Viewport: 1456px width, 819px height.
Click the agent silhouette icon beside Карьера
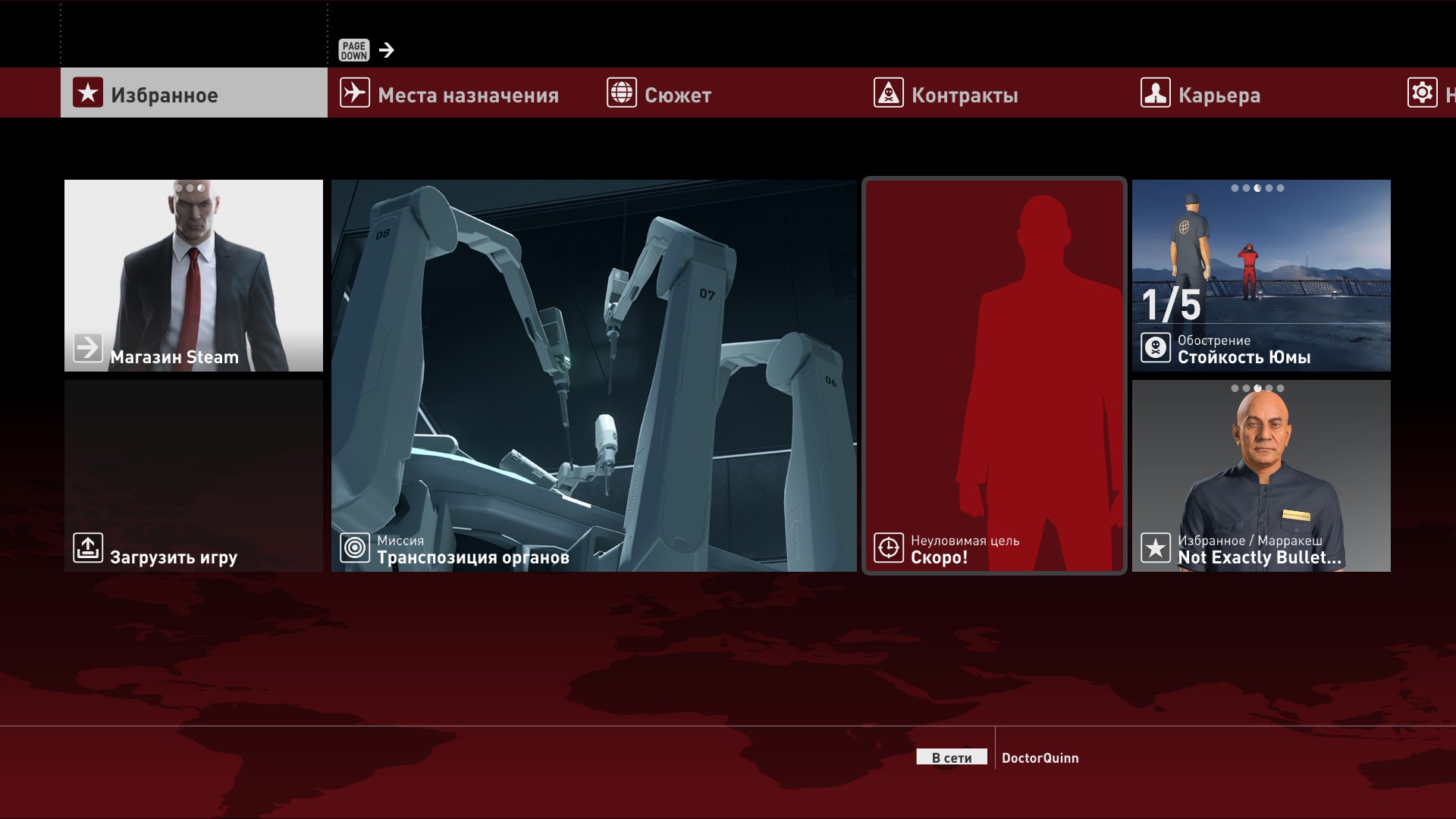[x=1156, y=93]
